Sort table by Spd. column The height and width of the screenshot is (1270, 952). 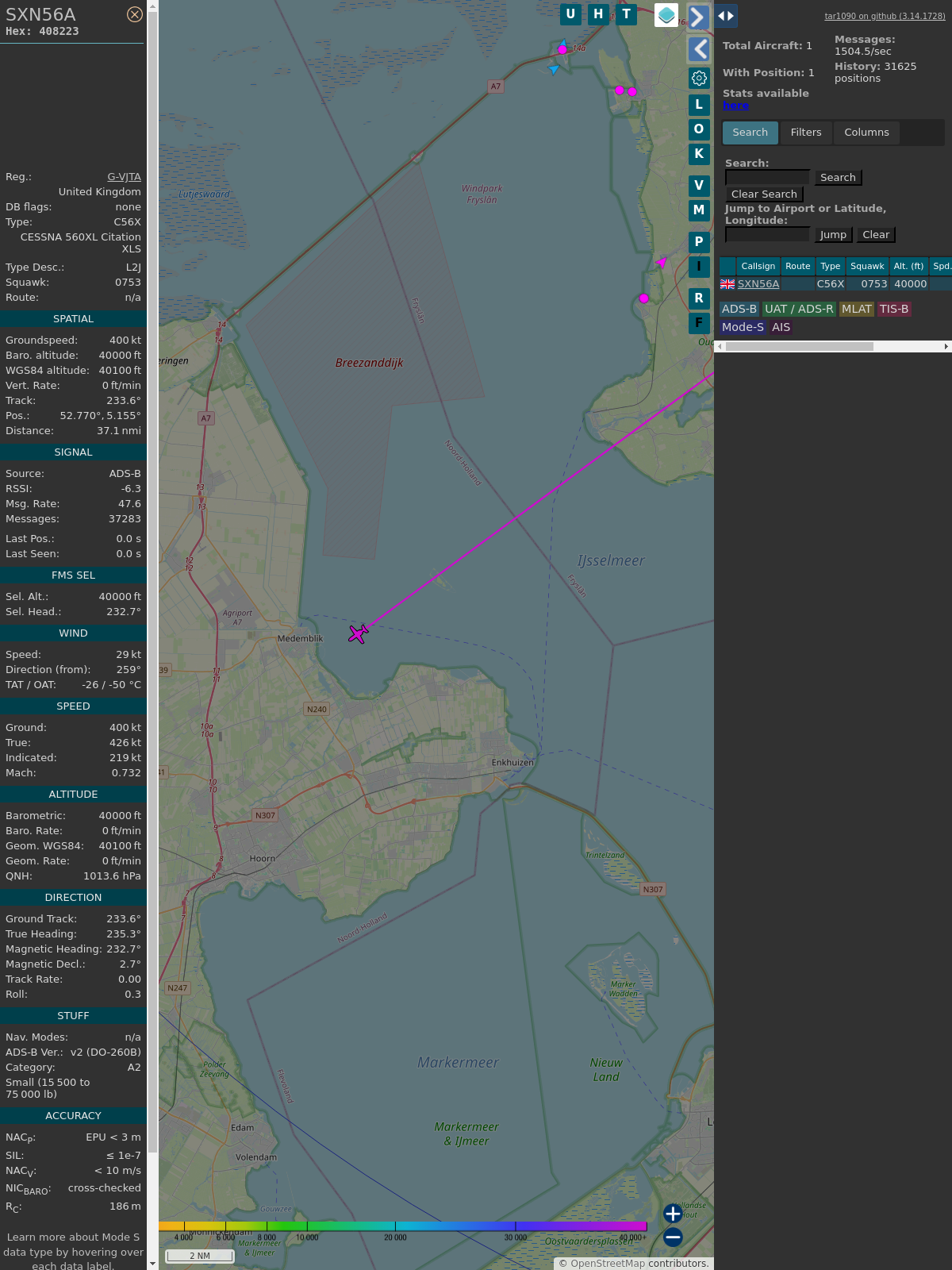(941, 267)
